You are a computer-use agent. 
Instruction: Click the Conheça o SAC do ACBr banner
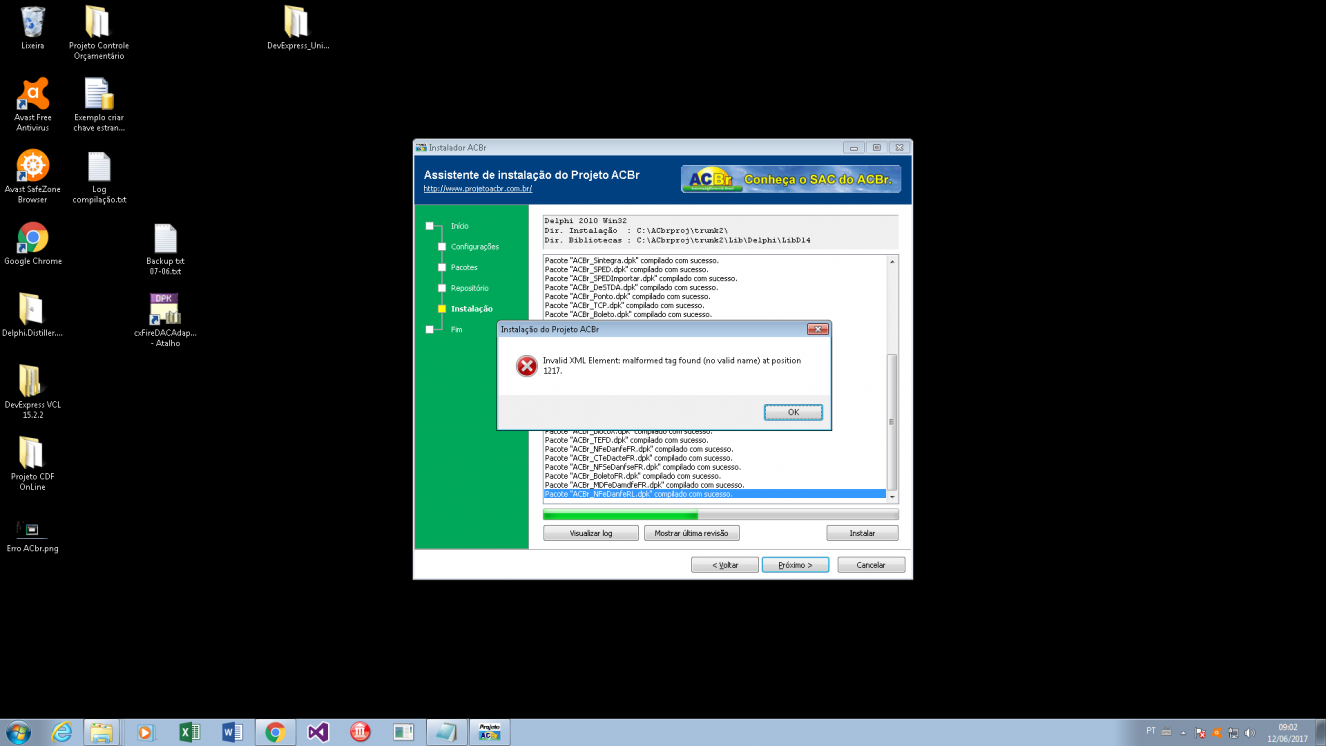tap(791, 179)
